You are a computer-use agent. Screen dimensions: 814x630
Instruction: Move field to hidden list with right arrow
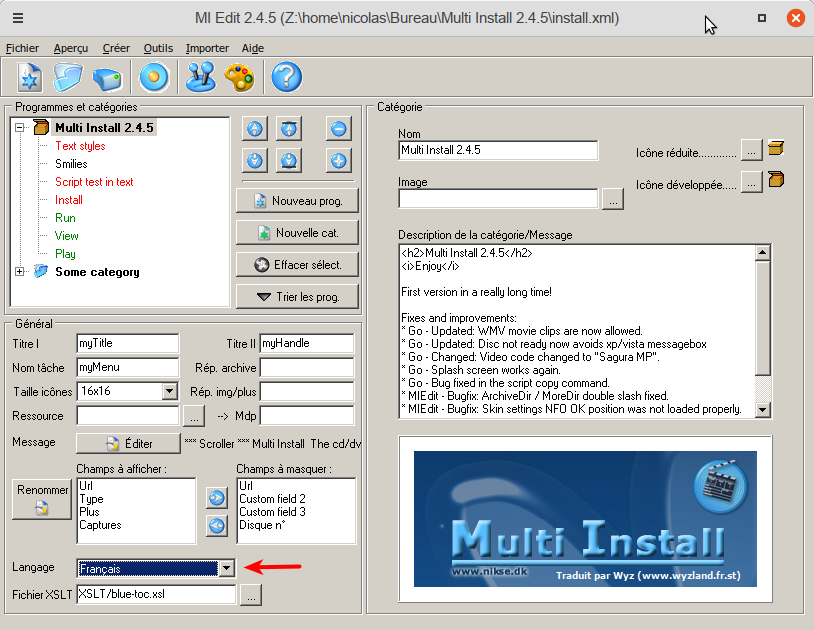pyautogui.click(x=216, y=497)
